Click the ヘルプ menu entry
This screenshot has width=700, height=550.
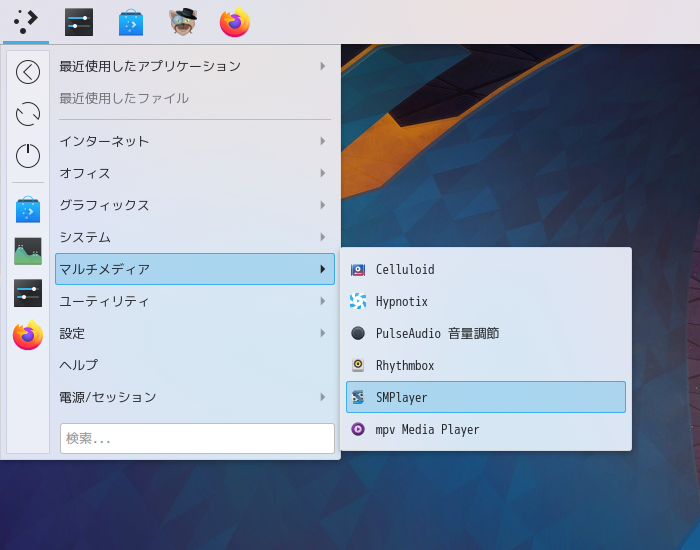tap(195, 365)
